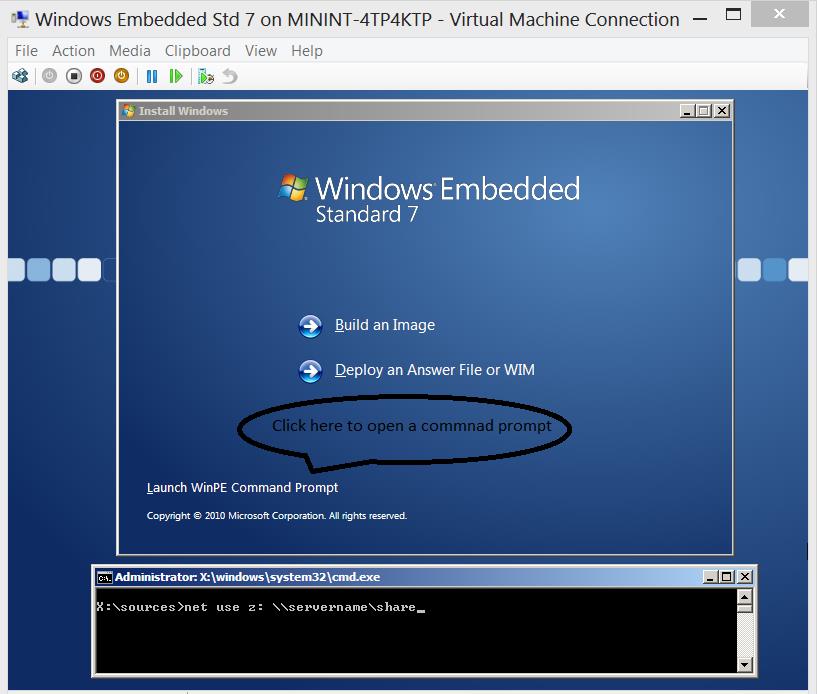Open the File menu
817x694 pixels.
pos(26,51)
